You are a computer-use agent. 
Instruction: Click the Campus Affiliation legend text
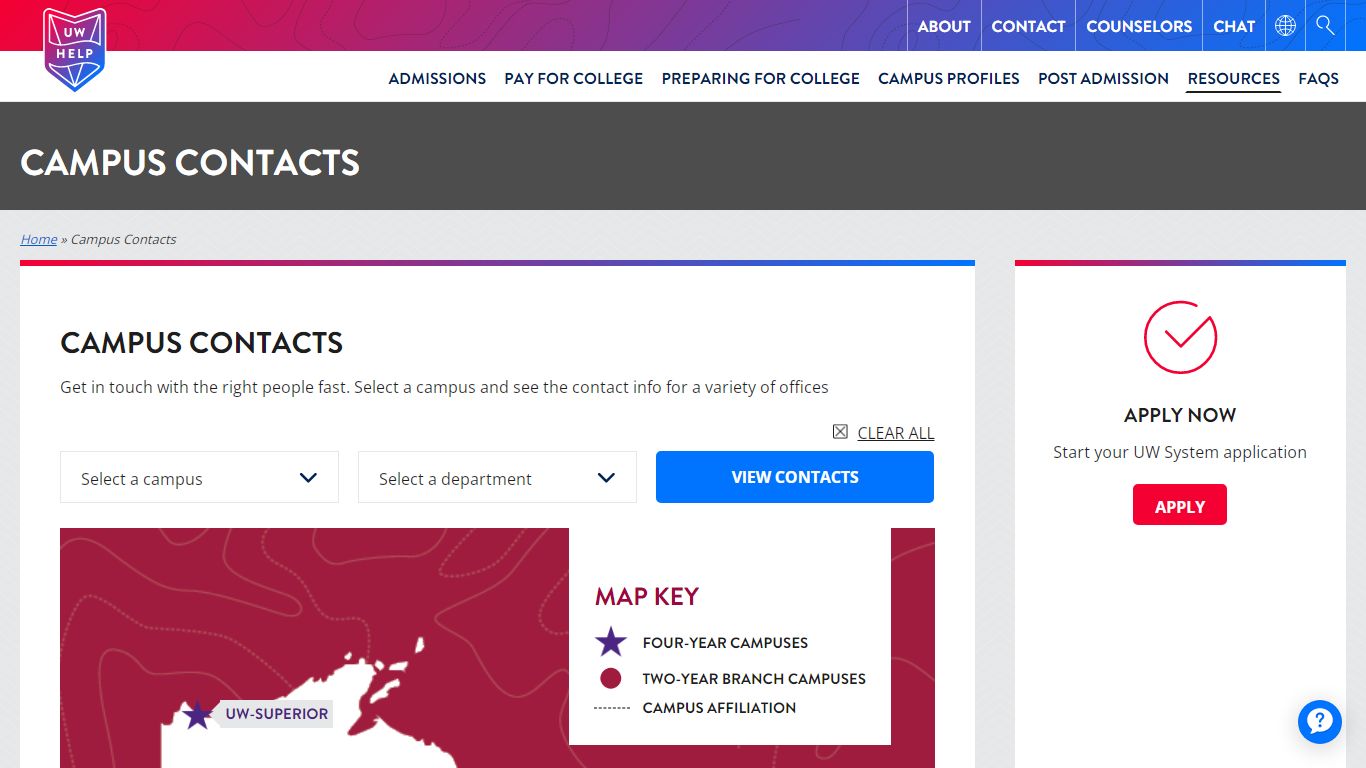(x=719, y=708)
